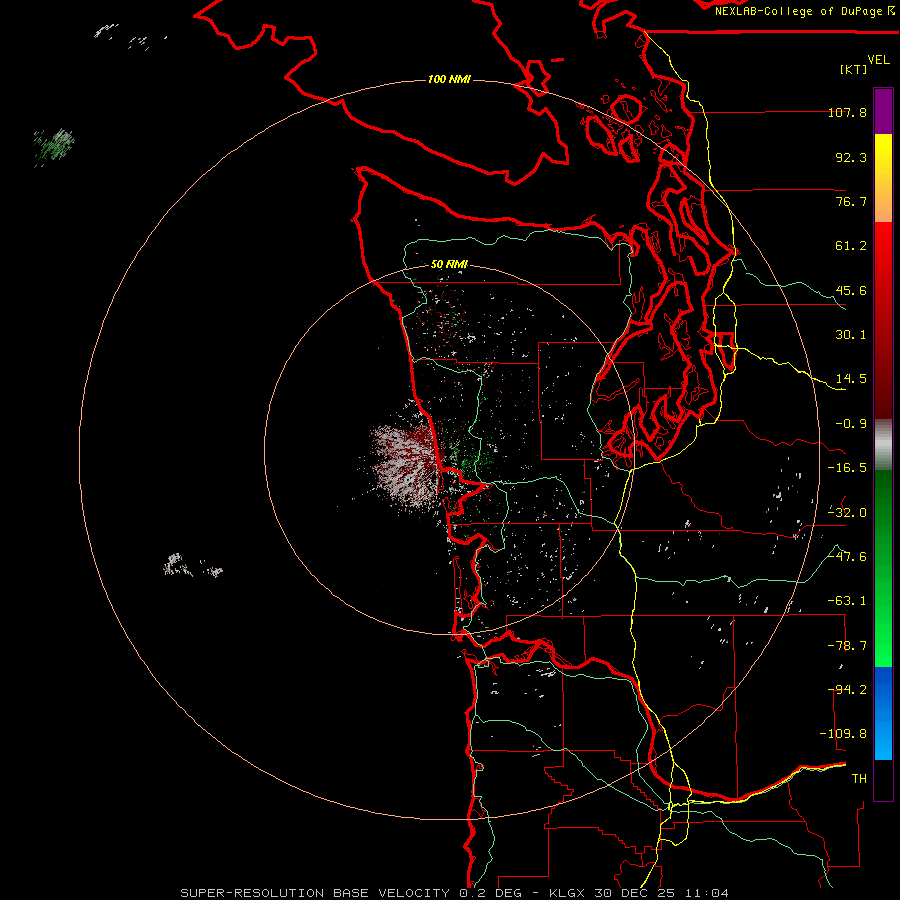Click the white offshore echo cluster at lower left
The height and width of the screenshot is (900, 900).
(192, 565)
